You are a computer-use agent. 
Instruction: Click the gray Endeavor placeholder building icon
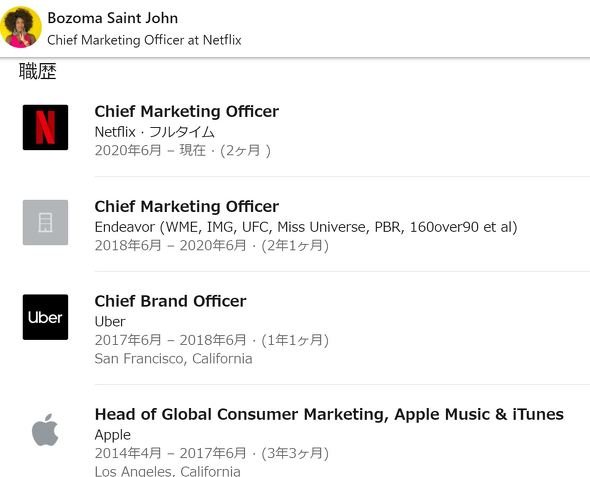tap(46, 222)
